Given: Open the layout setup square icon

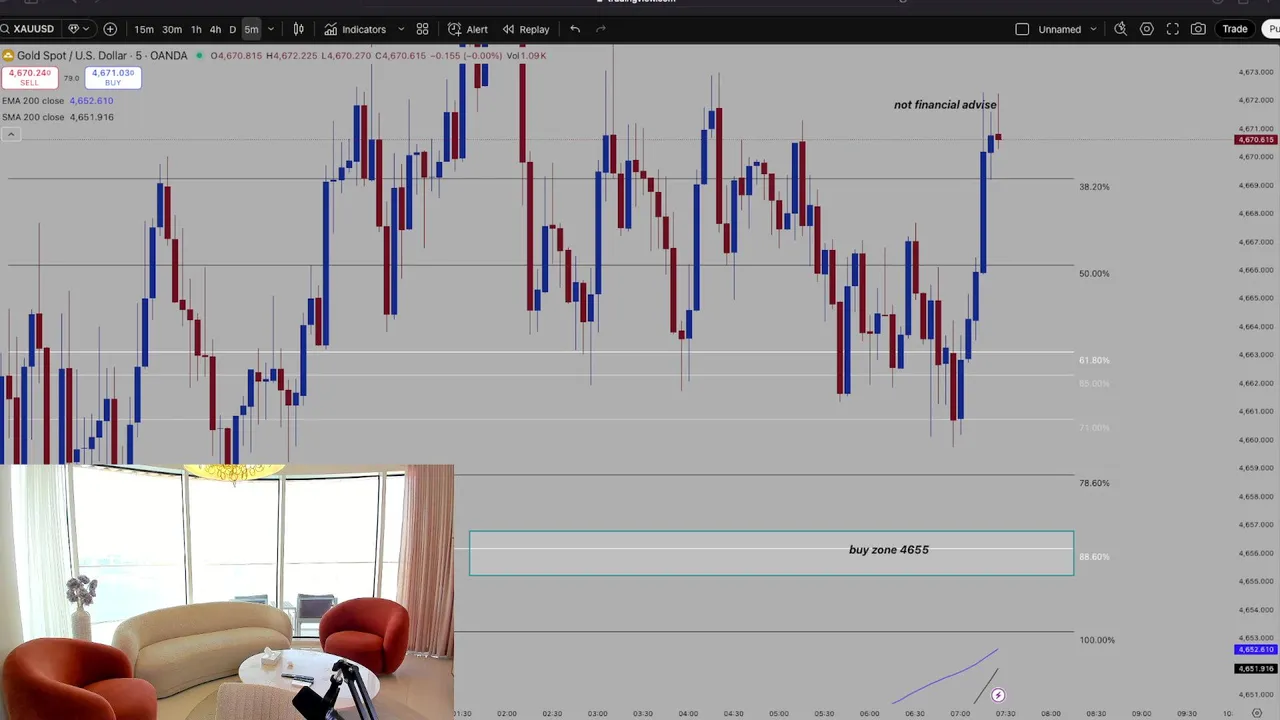Looking at the screenshot, I should 1022,29.
